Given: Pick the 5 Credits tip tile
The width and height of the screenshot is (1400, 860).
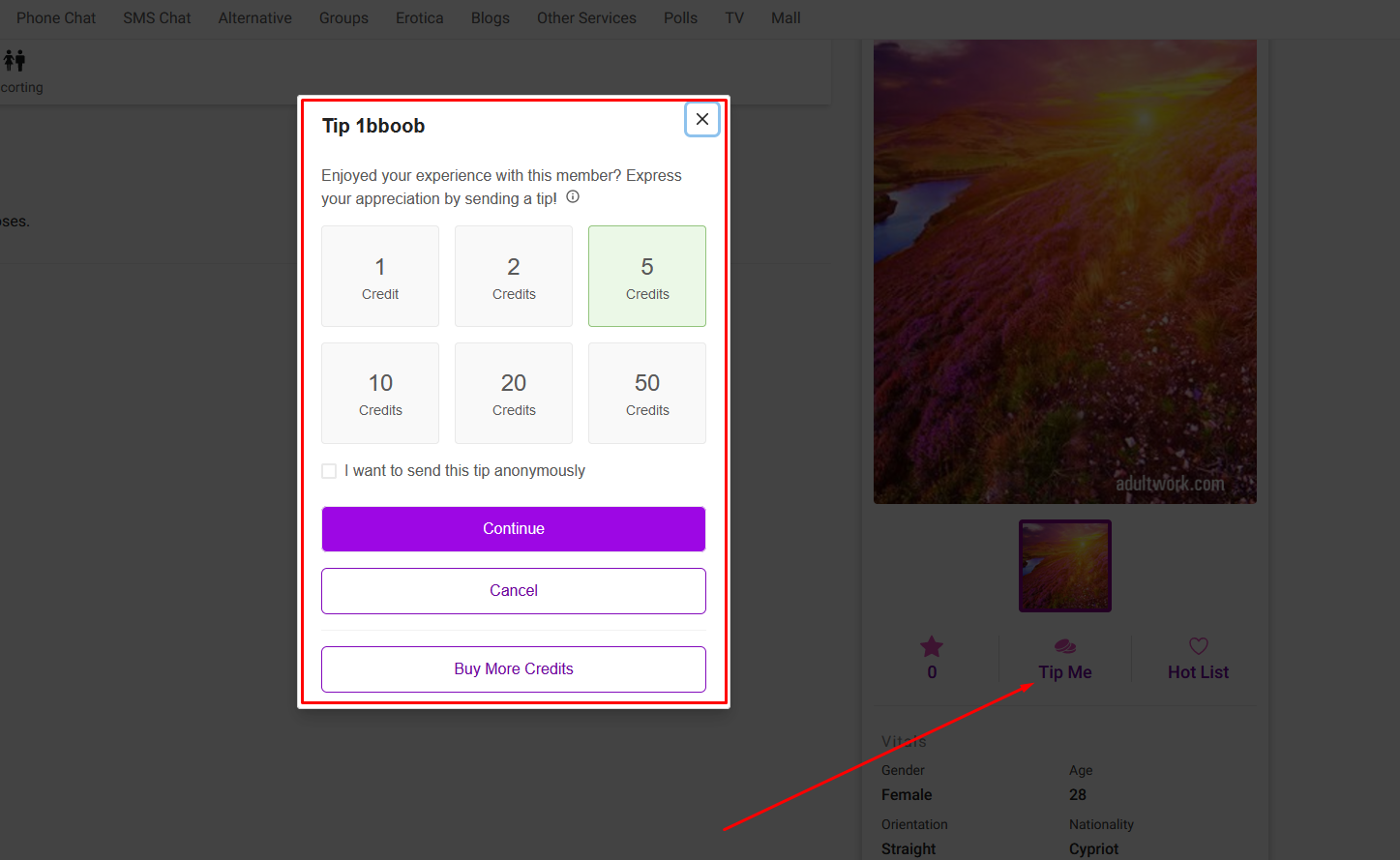Looking at the screenshot, I should click(x=647, y=277).
